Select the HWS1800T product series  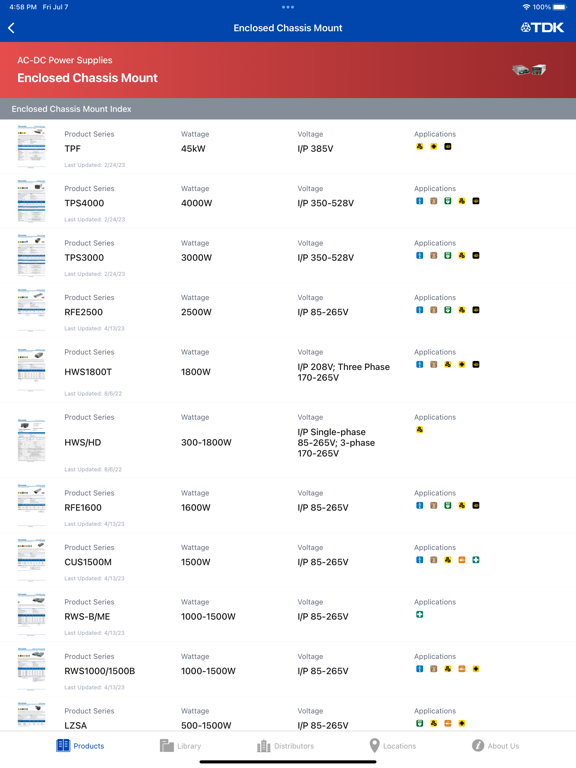88,372
